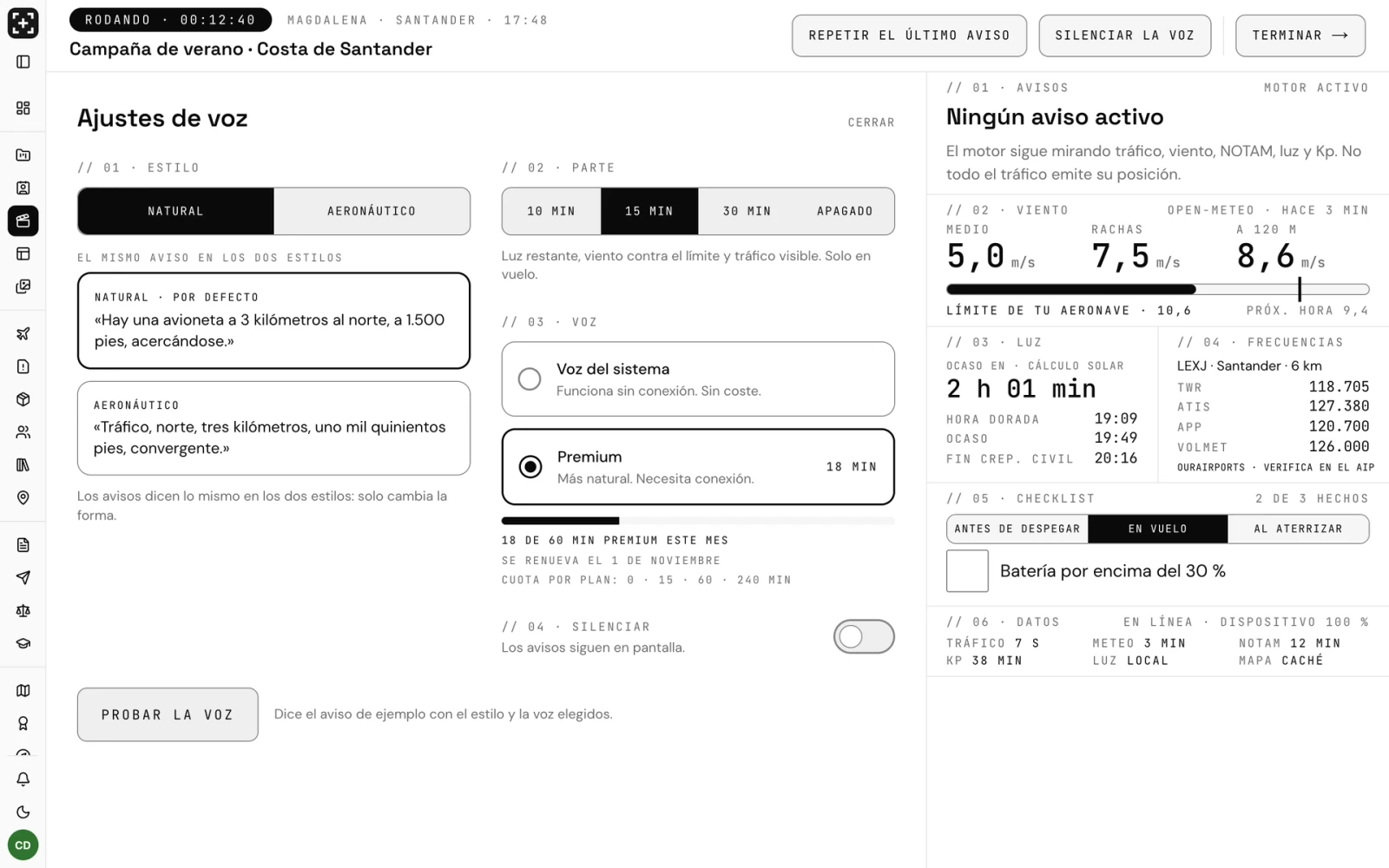Open the balance scales icon
Image resolution: width=1389 pixels, height=868 pixels.
[x=23, y=611]
